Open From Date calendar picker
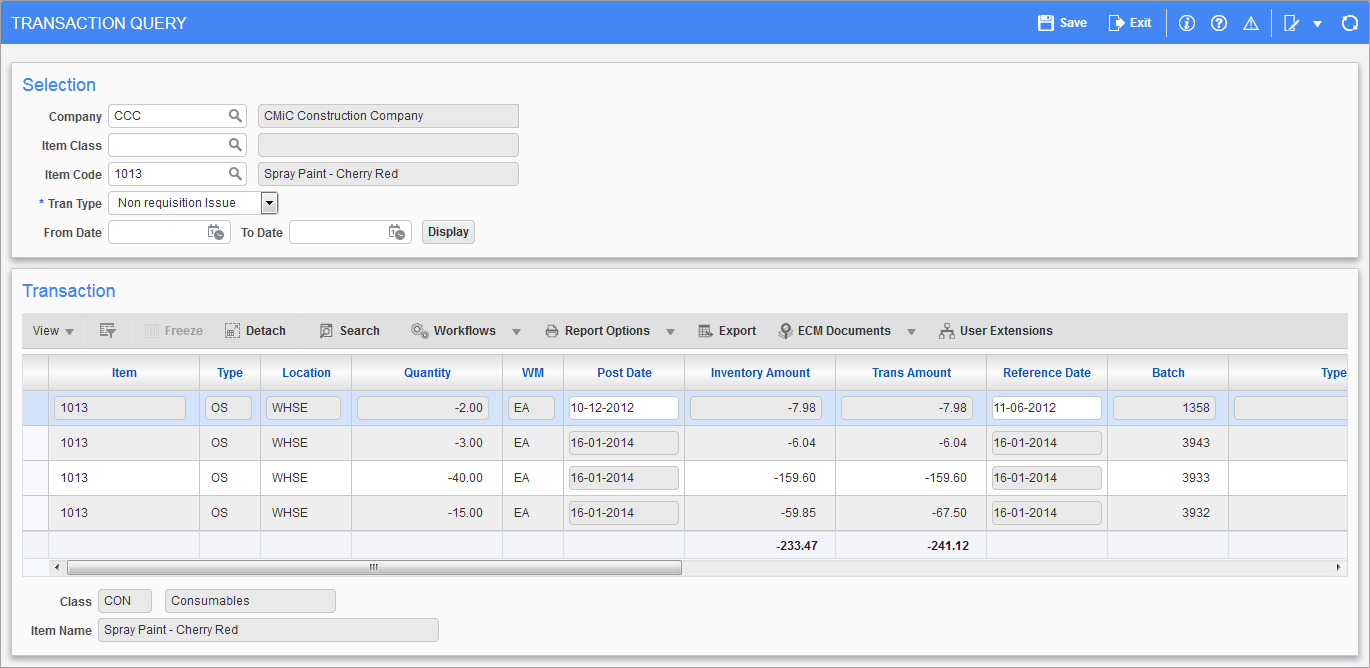 pyautogui.click(x=216, y=232)
